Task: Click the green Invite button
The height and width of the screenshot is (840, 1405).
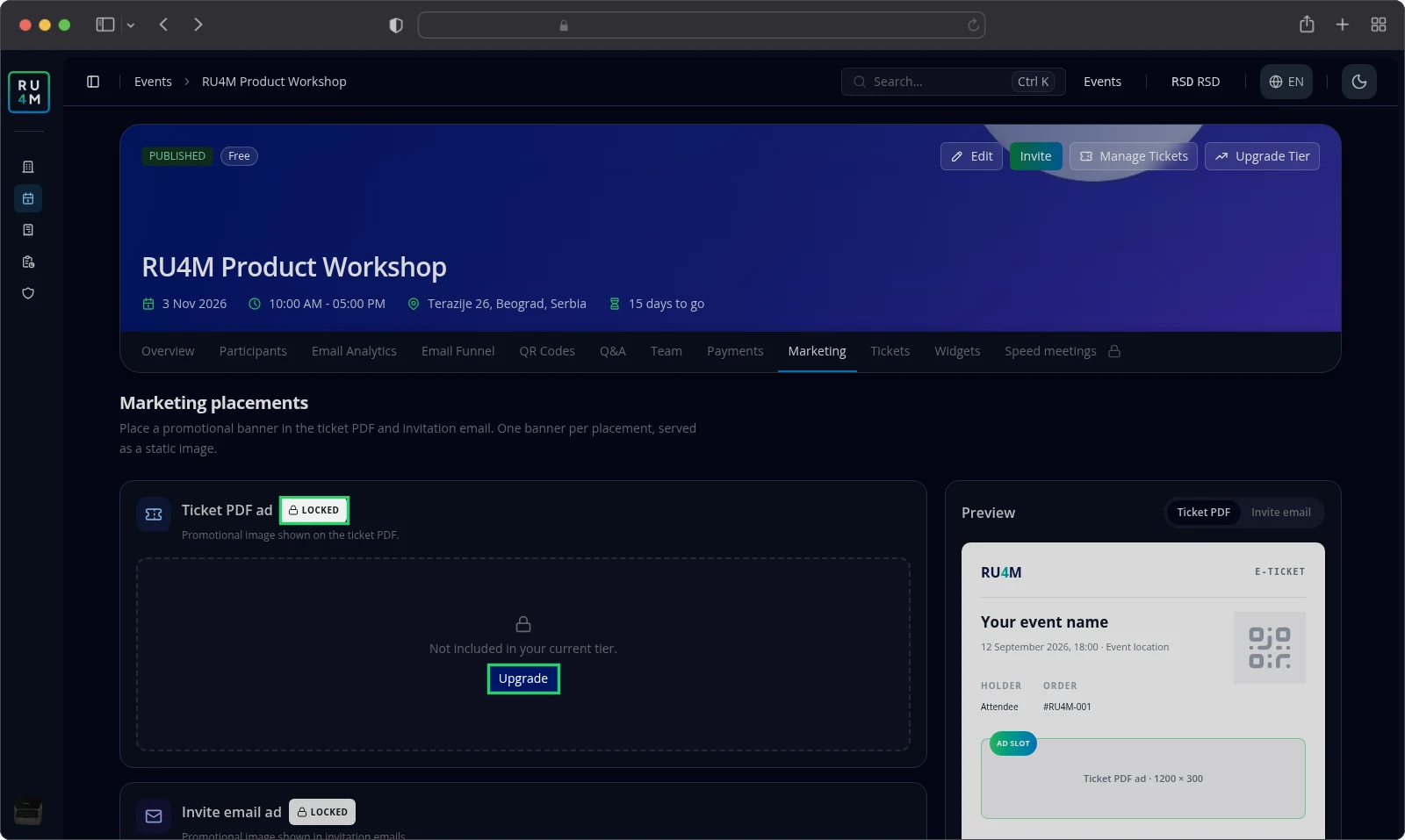Action: [1035, 156]
